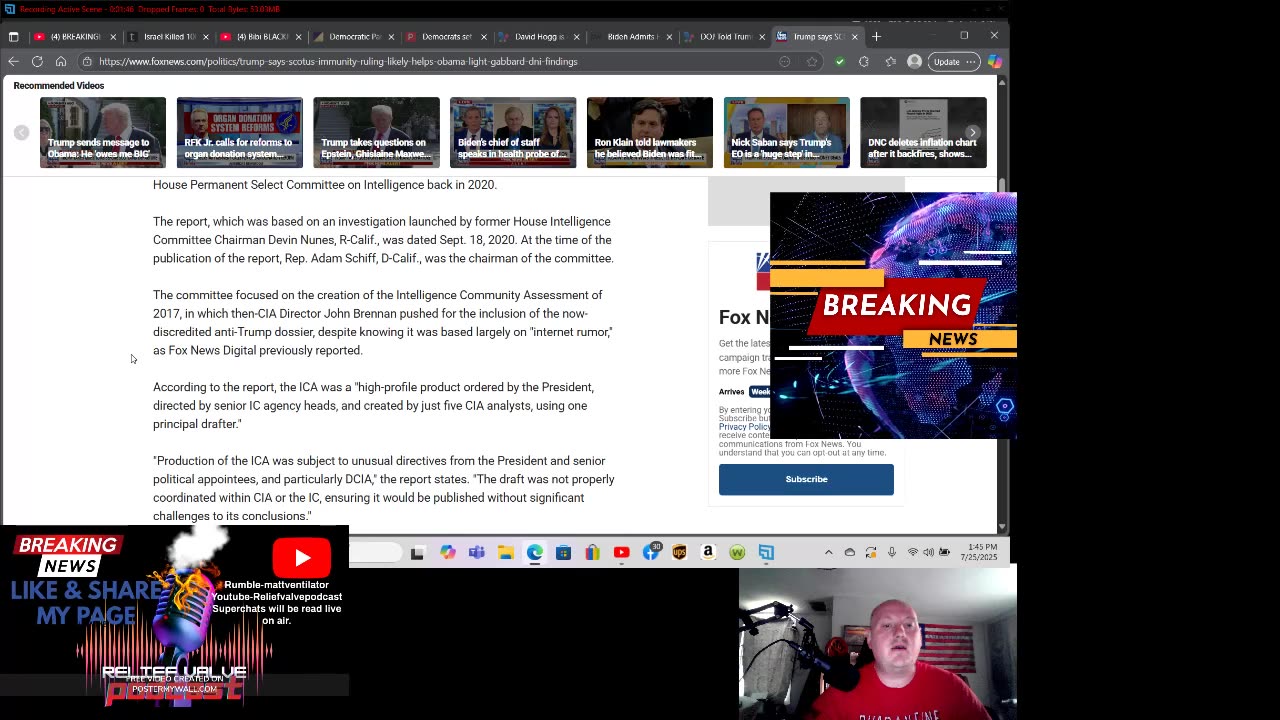Screen dimensions: 1280x720
Task: Click the Microsoft Edge taskbar icon
Action: 535,552
